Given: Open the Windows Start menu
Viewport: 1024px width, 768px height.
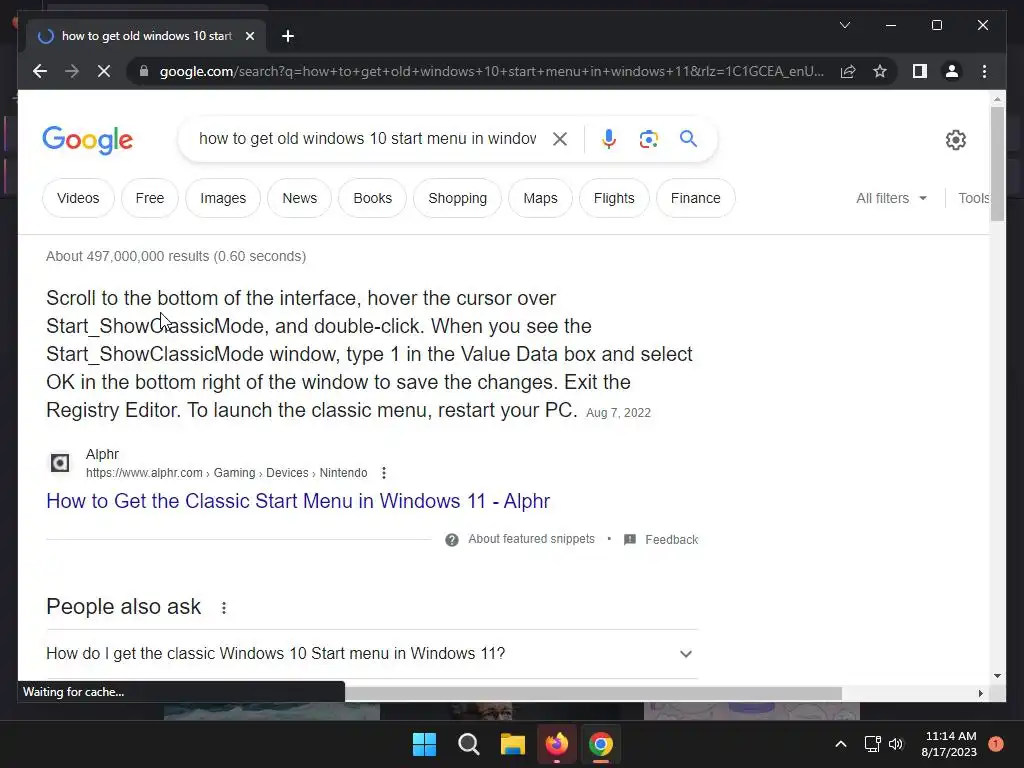Looking at the screenshot, I should [x=424, y=744].
